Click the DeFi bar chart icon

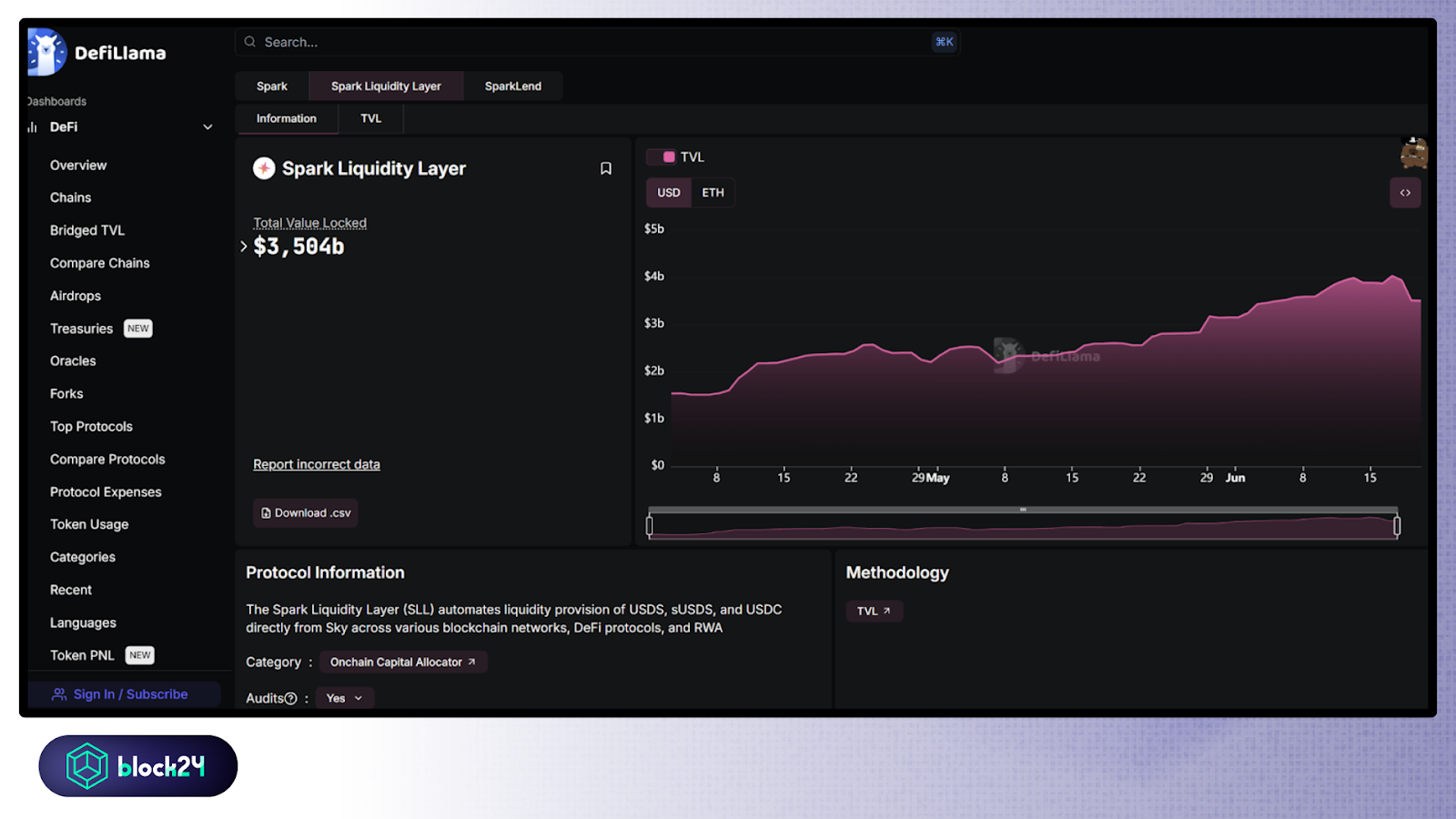33,127
